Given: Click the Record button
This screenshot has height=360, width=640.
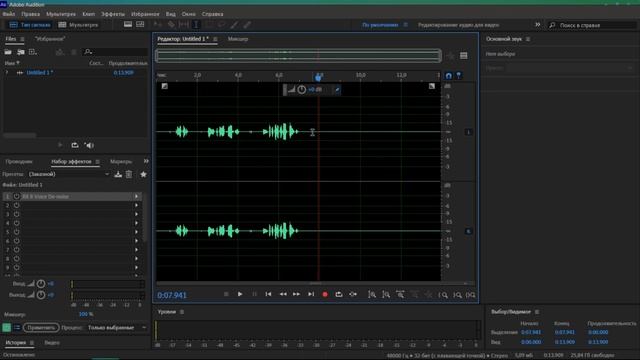Looking at the screenshot, I should tap(325, 294).
